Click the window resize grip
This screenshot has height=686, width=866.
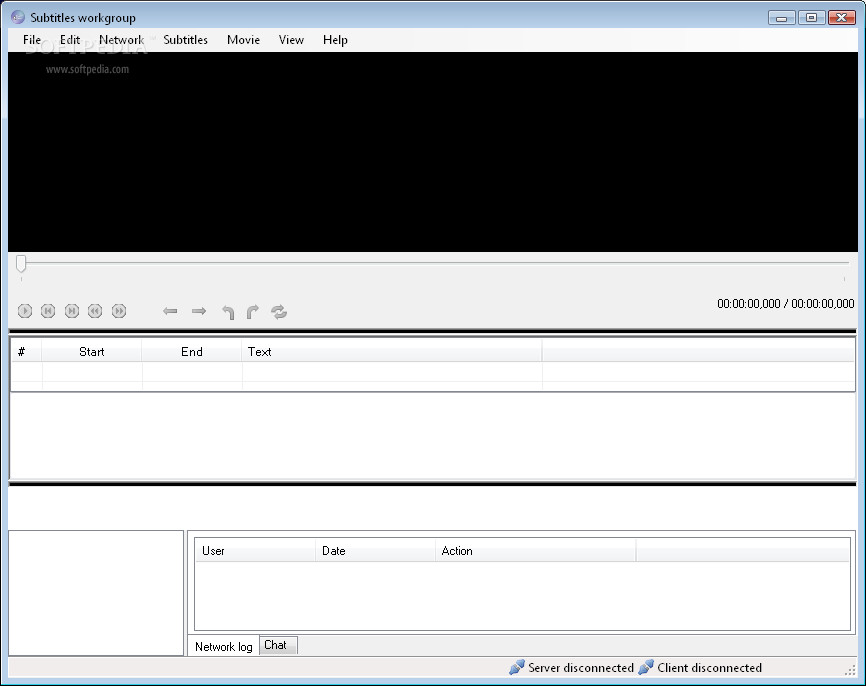[851, 671]
